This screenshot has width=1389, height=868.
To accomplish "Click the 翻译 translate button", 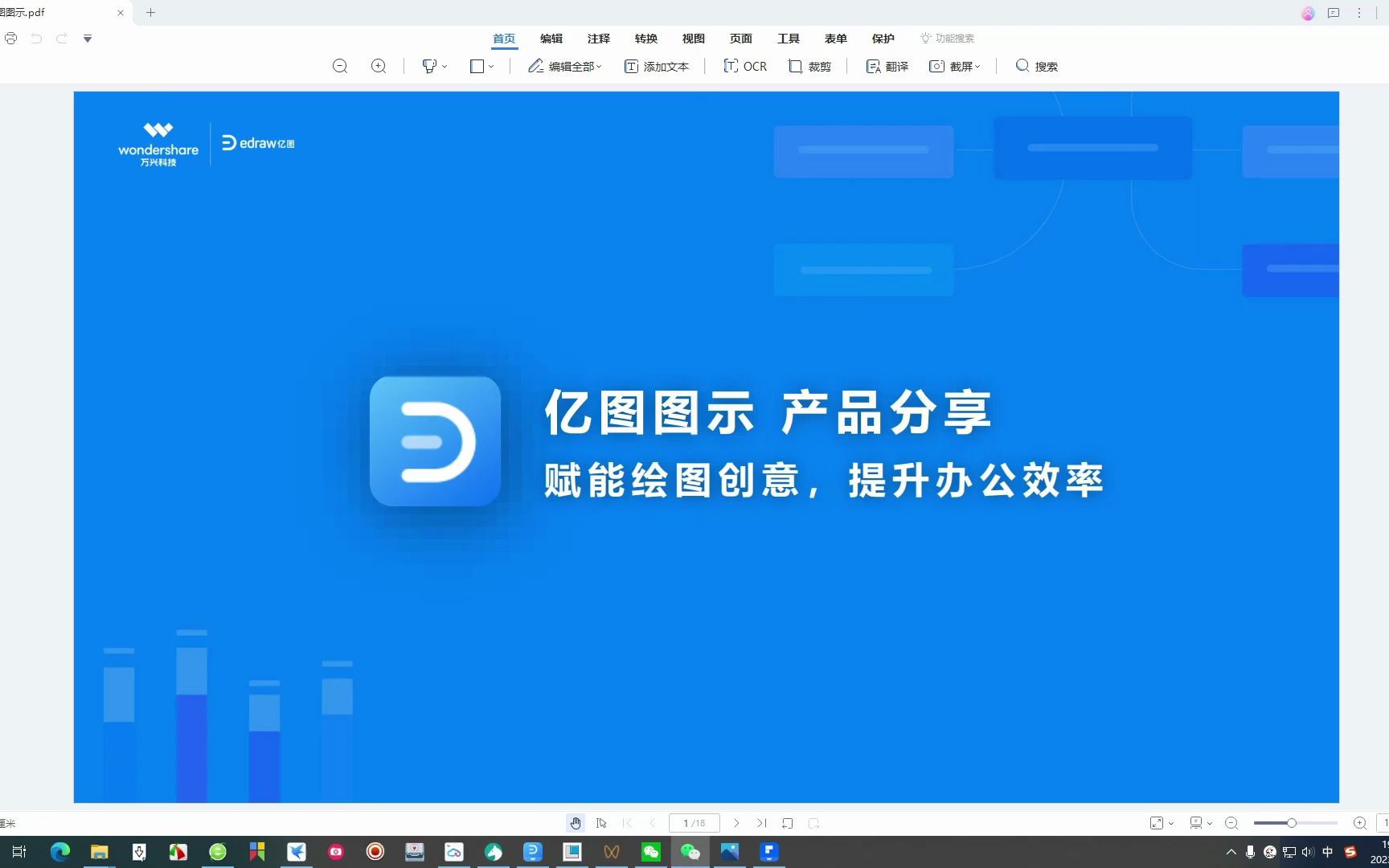I will pos(887,66).
